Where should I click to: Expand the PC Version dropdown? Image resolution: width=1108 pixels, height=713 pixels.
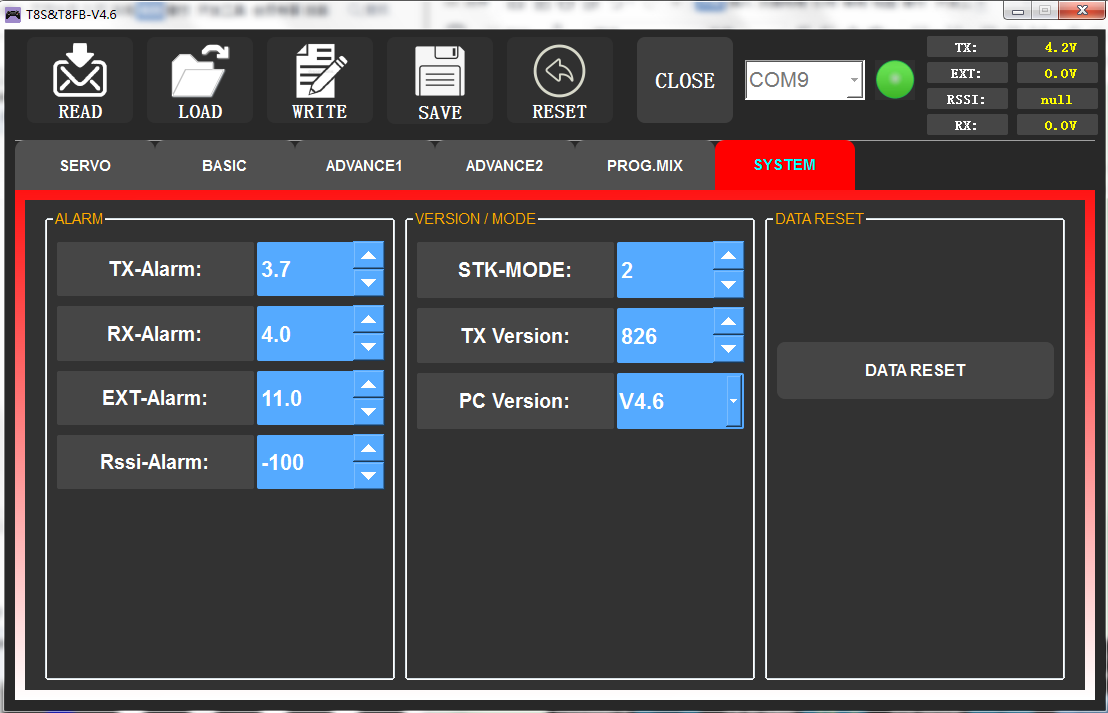(733, 401)
